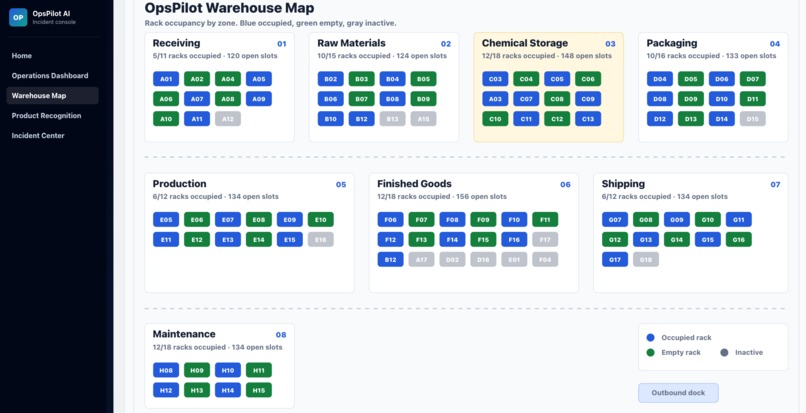Select empty rack H15
The image size is (806, 413).
point(259,390)
